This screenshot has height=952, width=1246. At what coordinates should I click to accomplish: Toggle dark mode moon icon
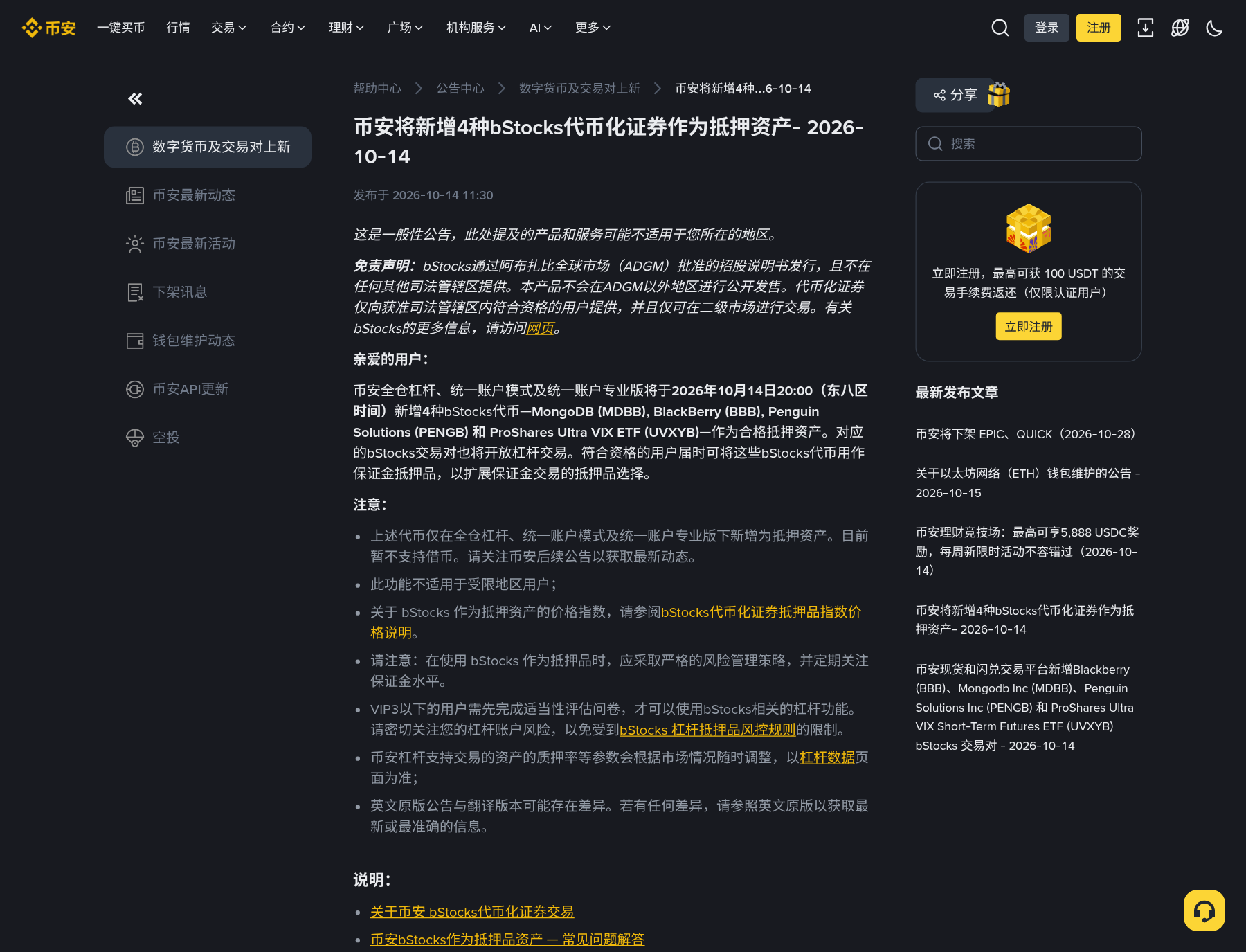click(1214, 28)
